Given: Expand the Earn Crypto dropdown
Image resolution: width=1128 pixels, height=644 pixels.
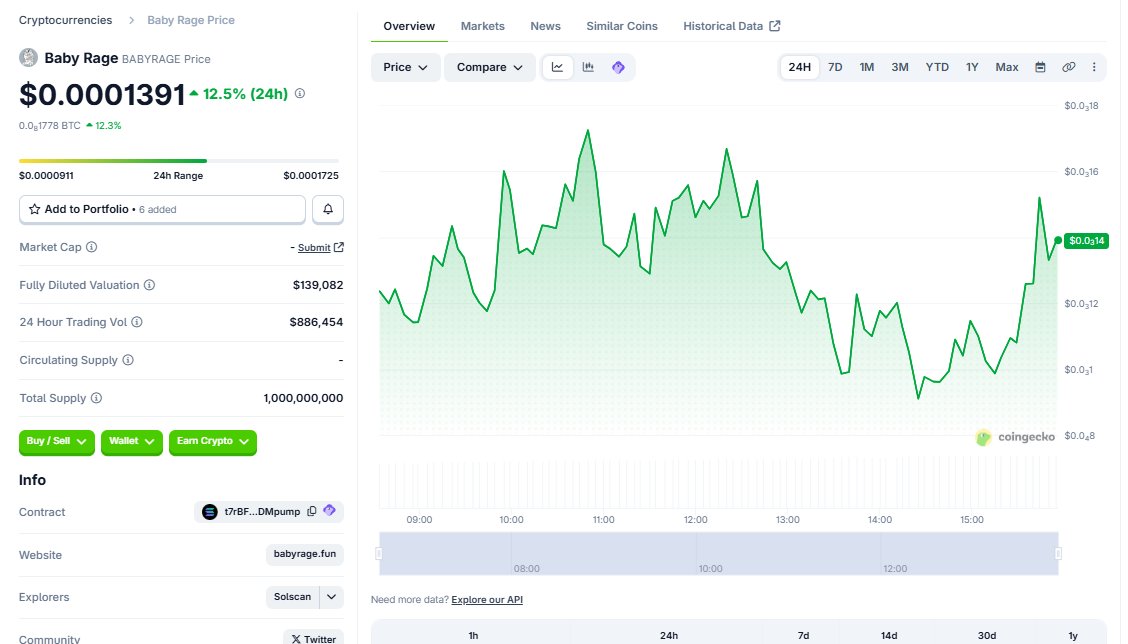Looking at the screenshot, I should pos(212,441).
